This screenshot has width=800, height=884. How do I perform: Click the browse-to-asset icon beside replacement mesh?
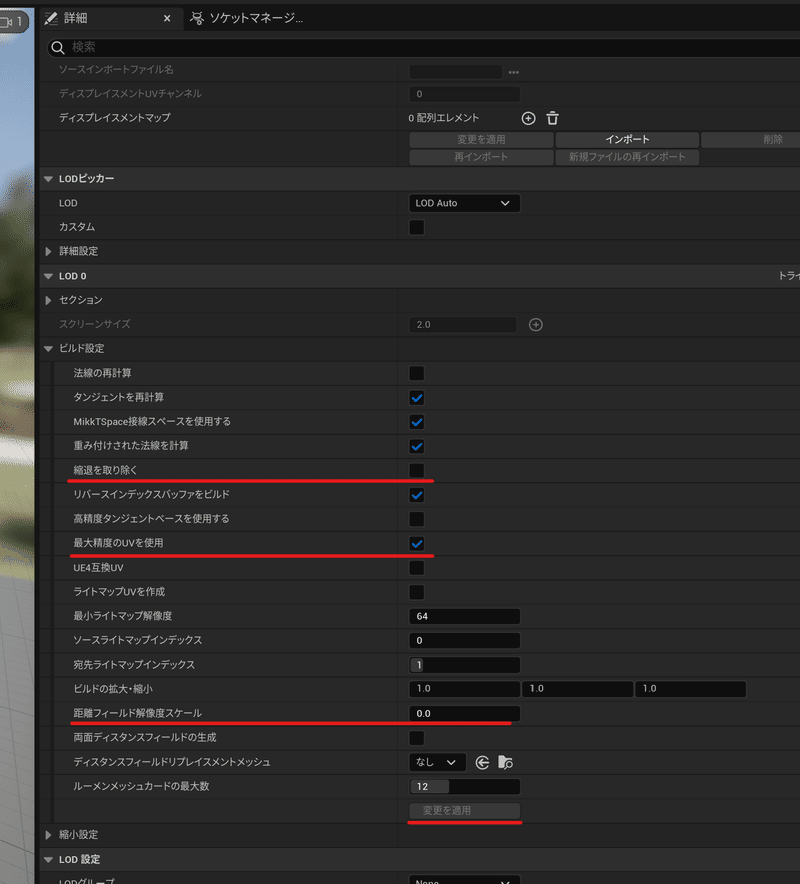506,761
